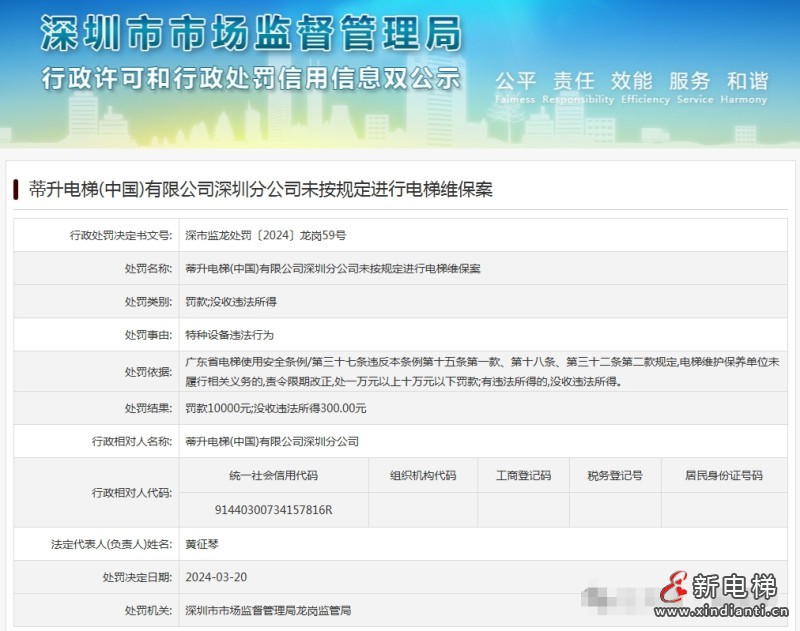Click the red bullet before the case title
800x631 pixels.
click(x=16, y=184)
